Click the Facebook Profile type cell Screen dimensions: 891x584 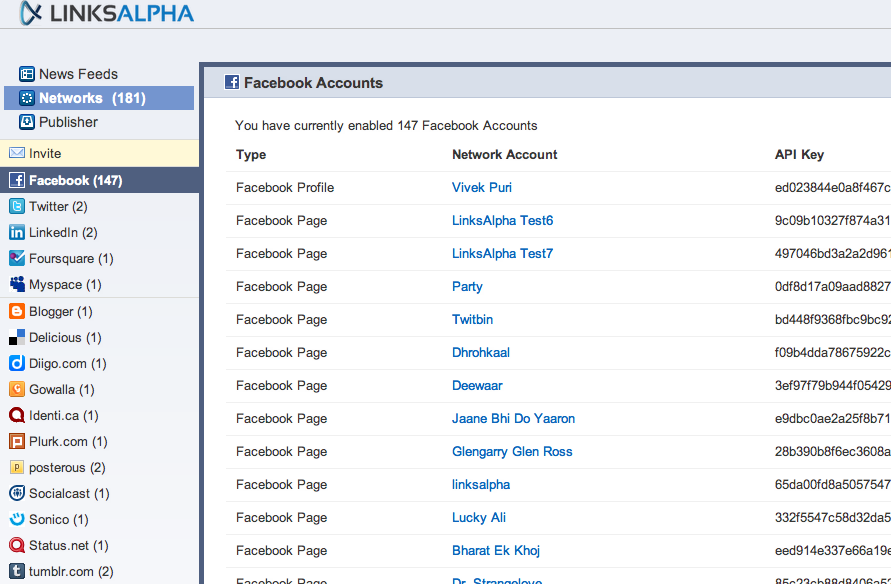click(x=285, y=187)
